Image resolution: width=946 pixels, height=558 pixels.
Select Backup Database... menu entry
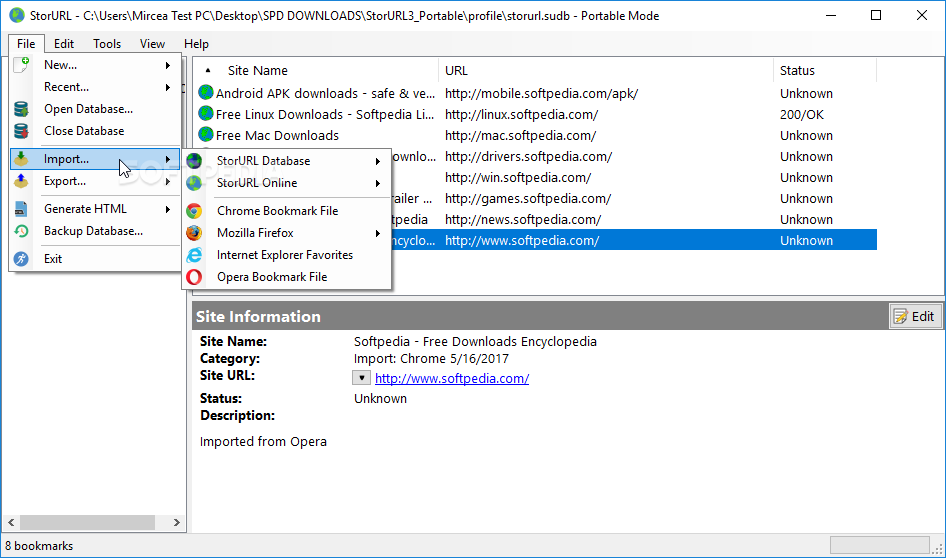point(95,231)
